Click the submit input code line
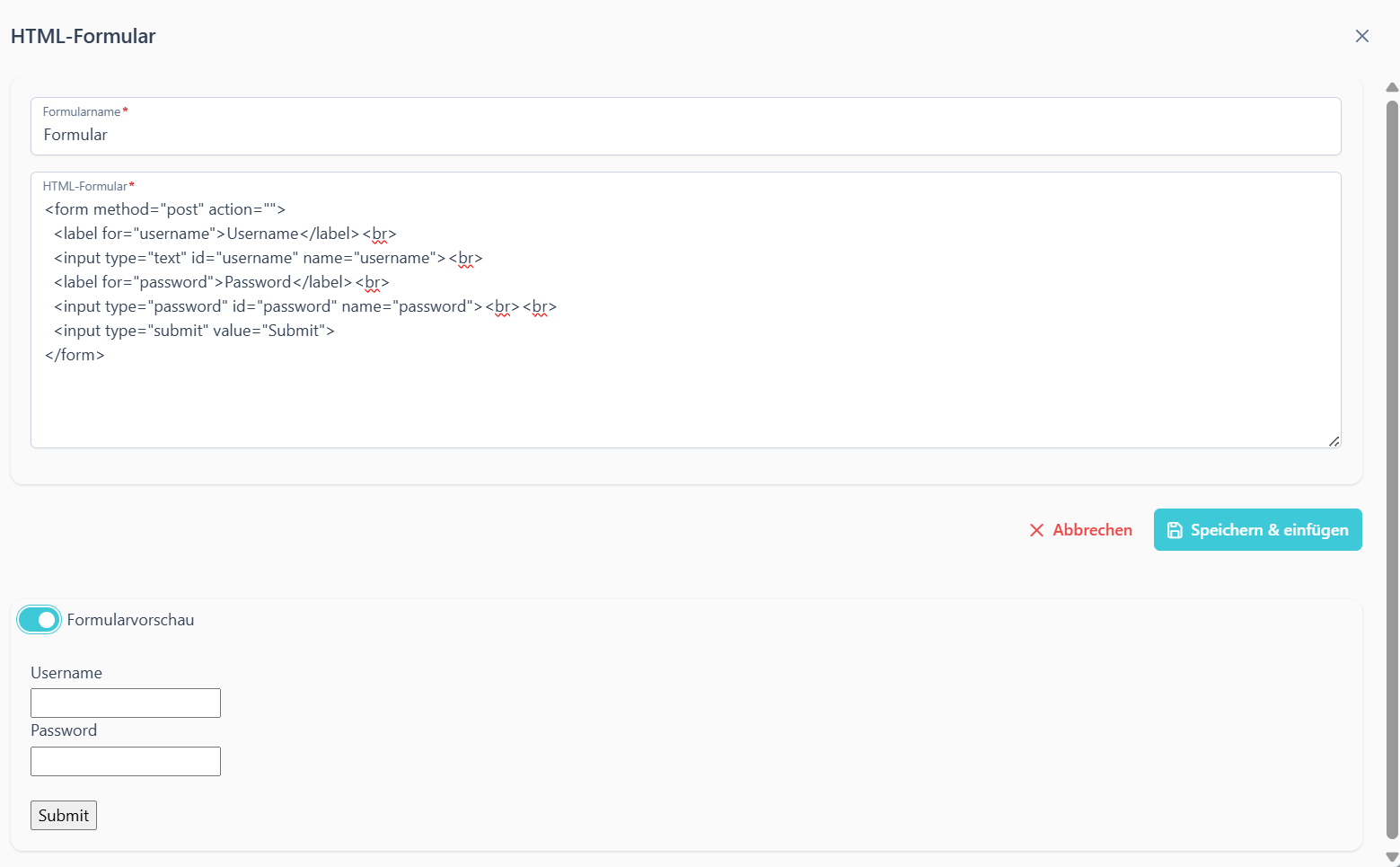This screenshot has height=867, width=1400. (194, 331)
